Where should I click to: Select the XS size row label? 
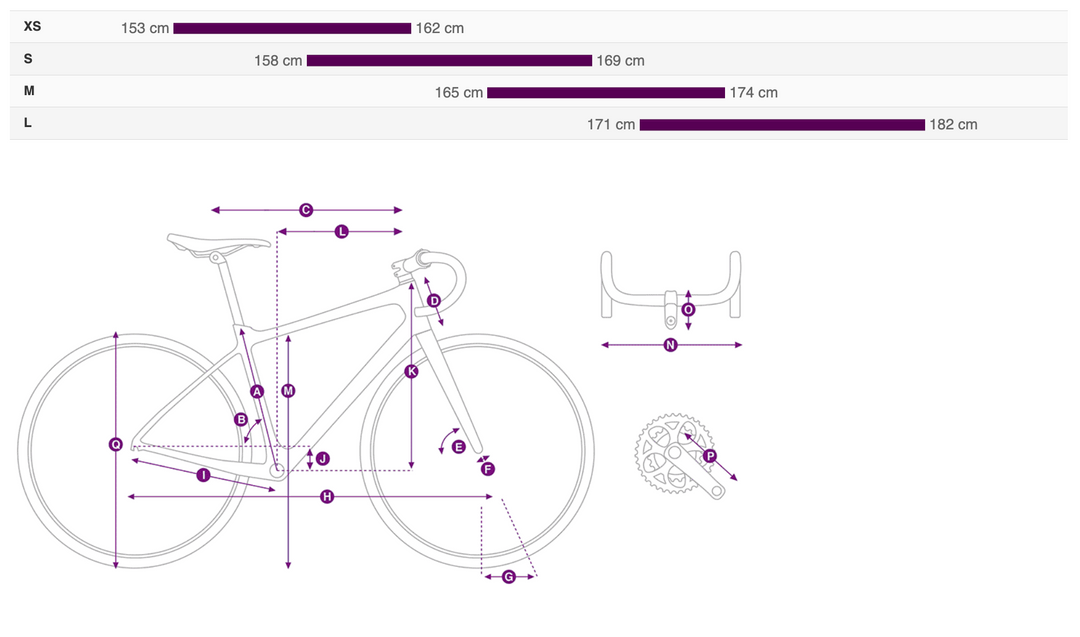(x=33, y=27)
